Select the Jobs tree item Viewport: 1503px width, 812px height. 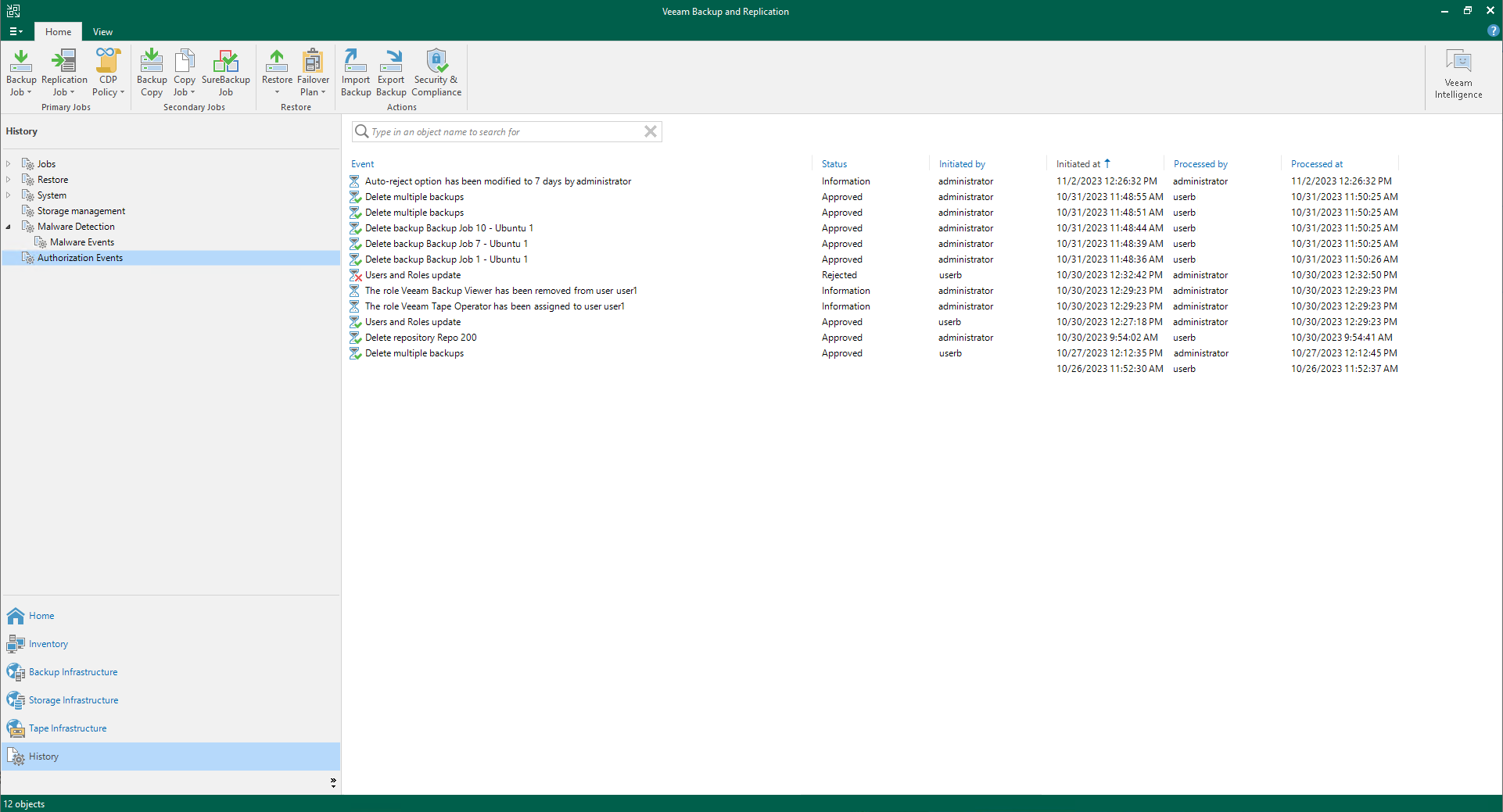(46, 164)
